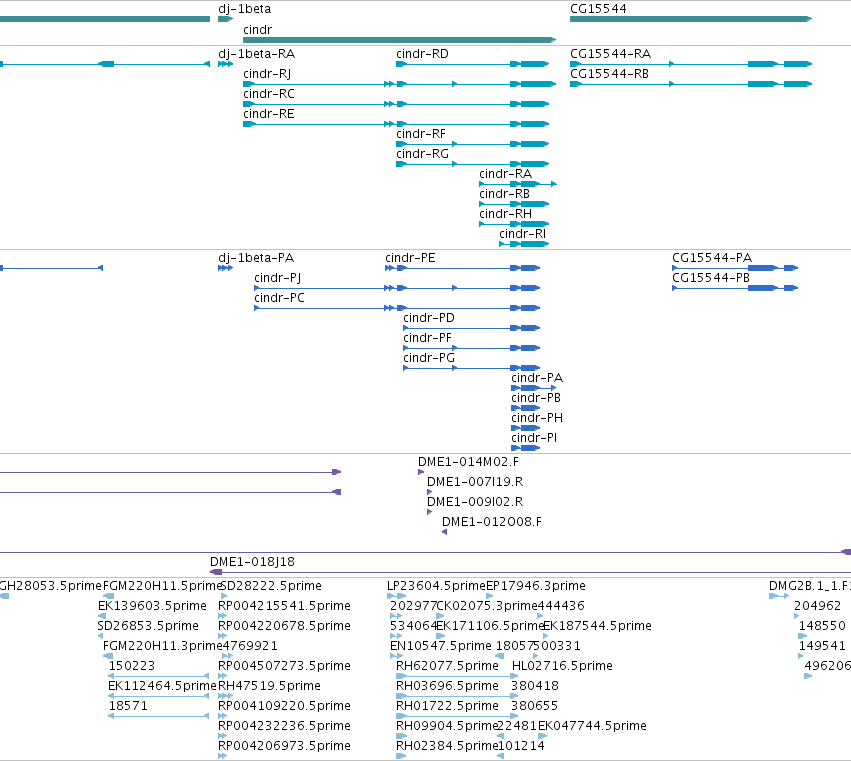
Task: Click the RH47519.5prime EST label
Action: 269,686
